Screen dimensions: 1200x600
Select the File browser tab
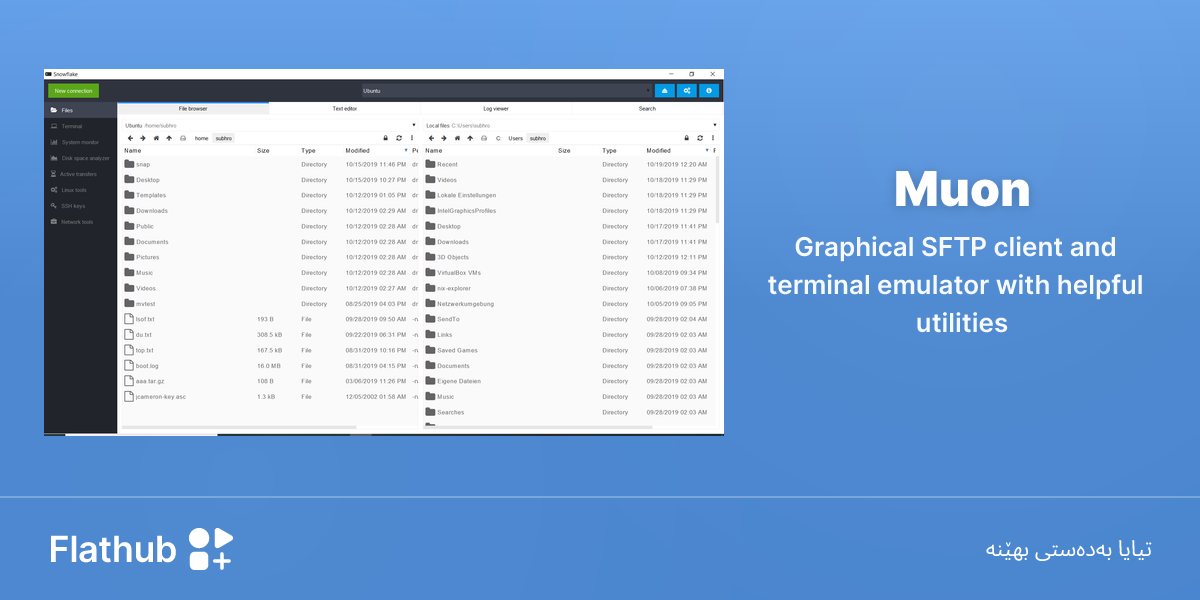click(x=193, y=108)
